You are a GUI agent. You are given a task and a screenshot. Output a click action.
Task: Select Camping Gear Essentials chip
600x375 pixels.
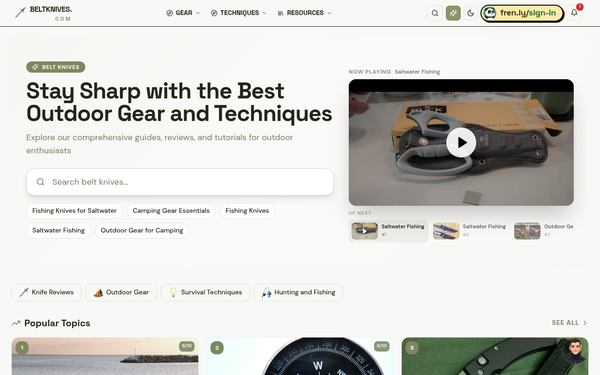coord(171,210)
